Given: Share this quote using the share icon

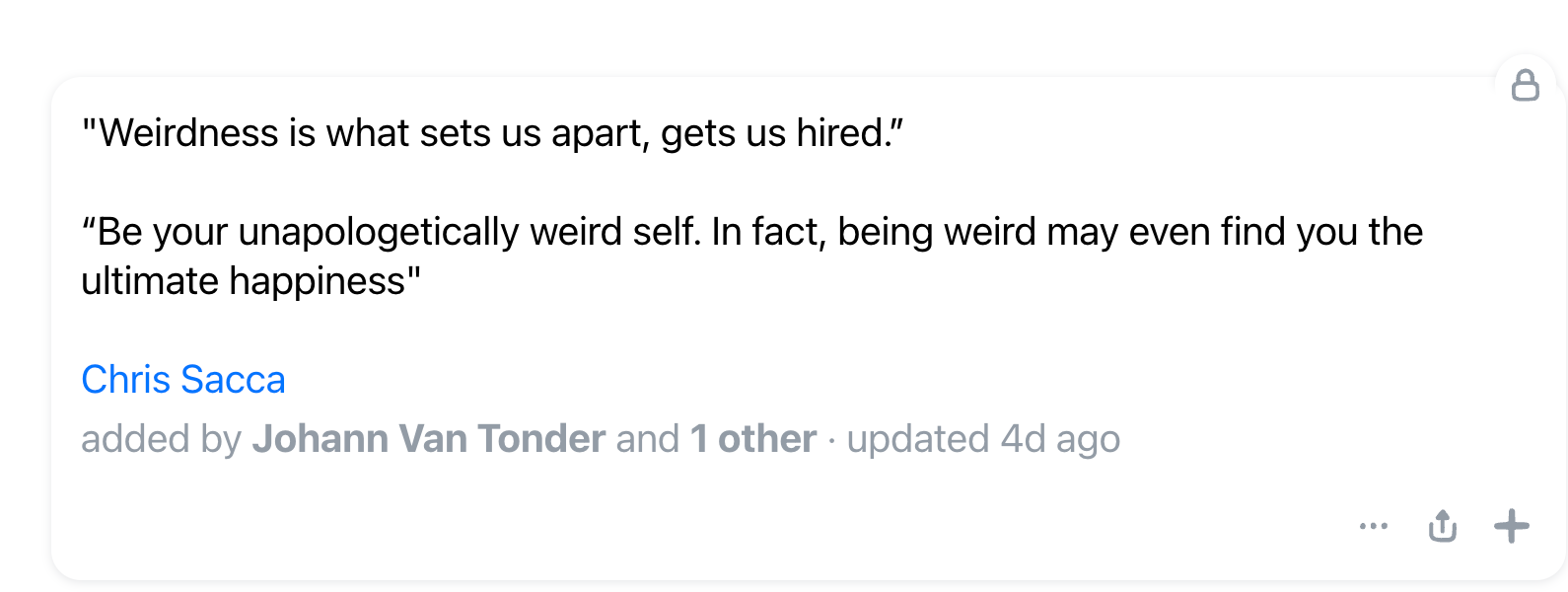Looking at the screenshot, I should click(1442, 526).
